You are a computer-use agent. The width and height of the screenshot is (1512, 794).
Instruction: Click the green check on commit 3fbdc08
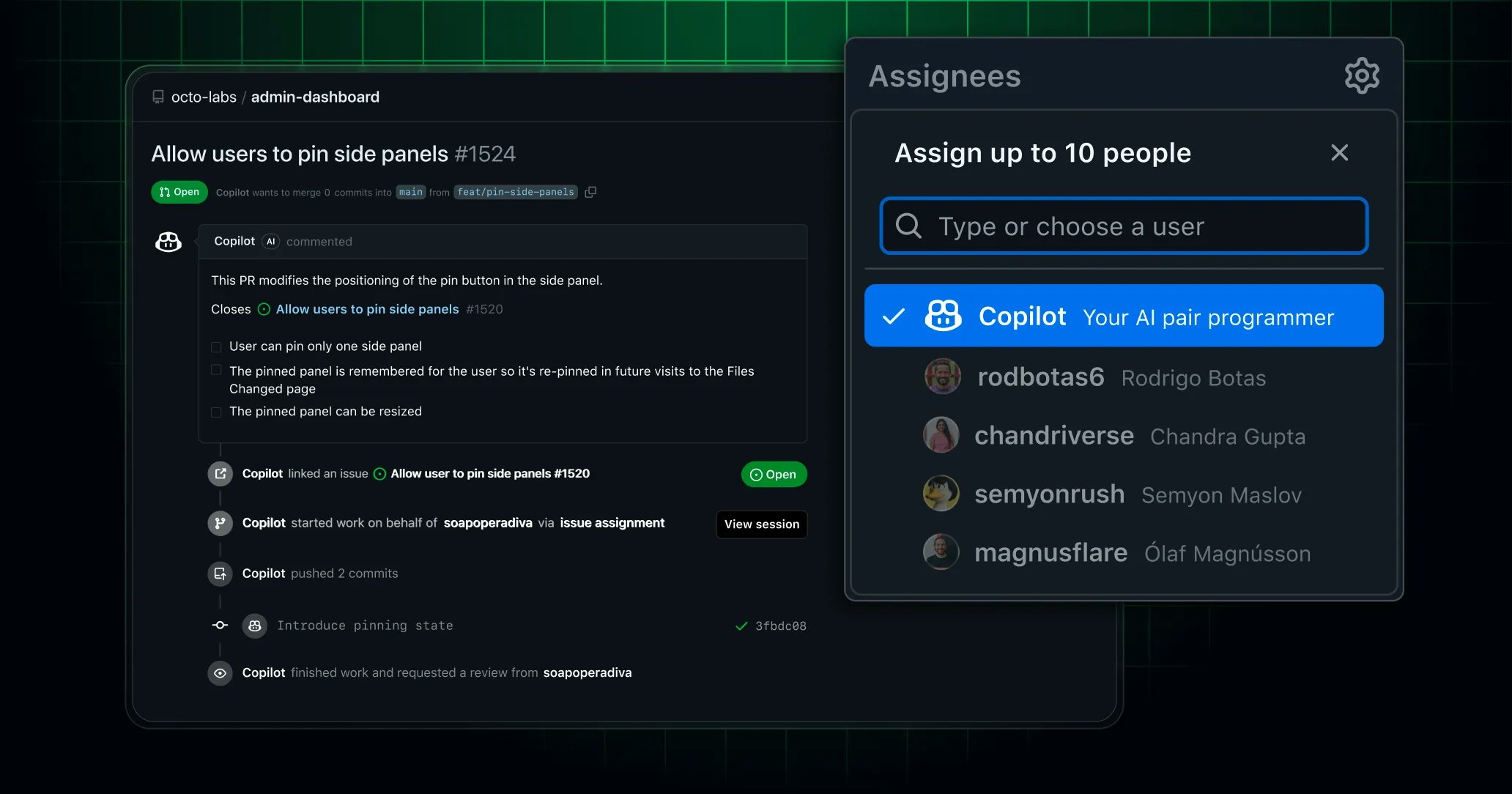(739, 626)
